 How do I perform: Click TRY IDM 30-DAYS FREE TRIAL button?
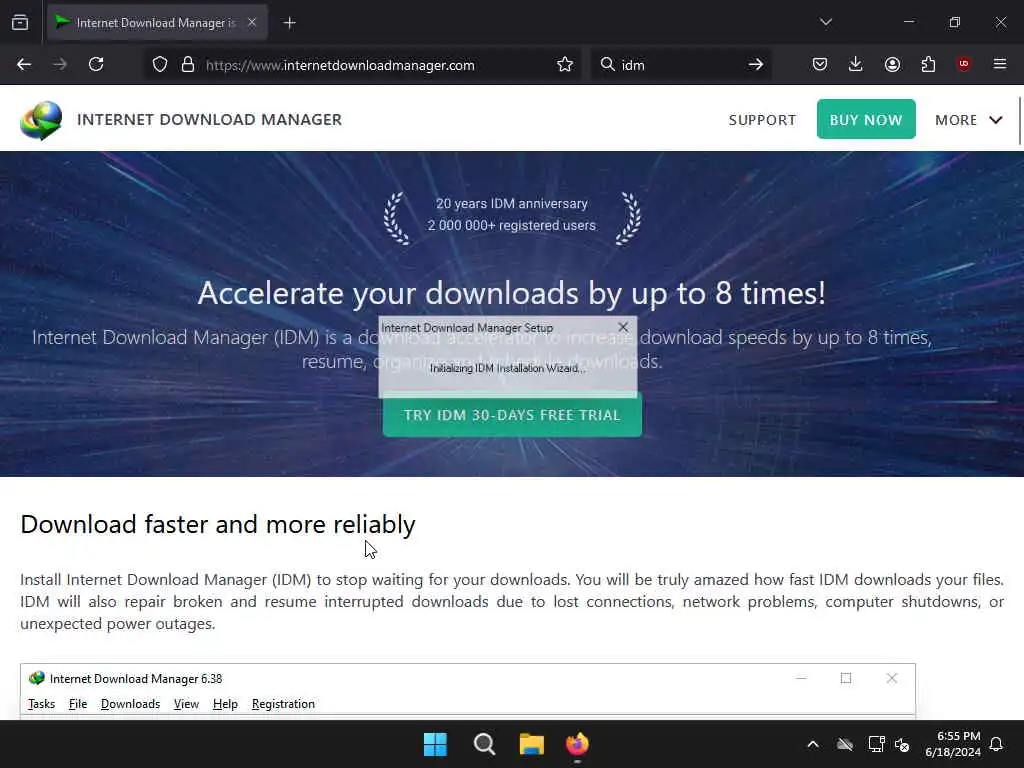click(512, 415)
